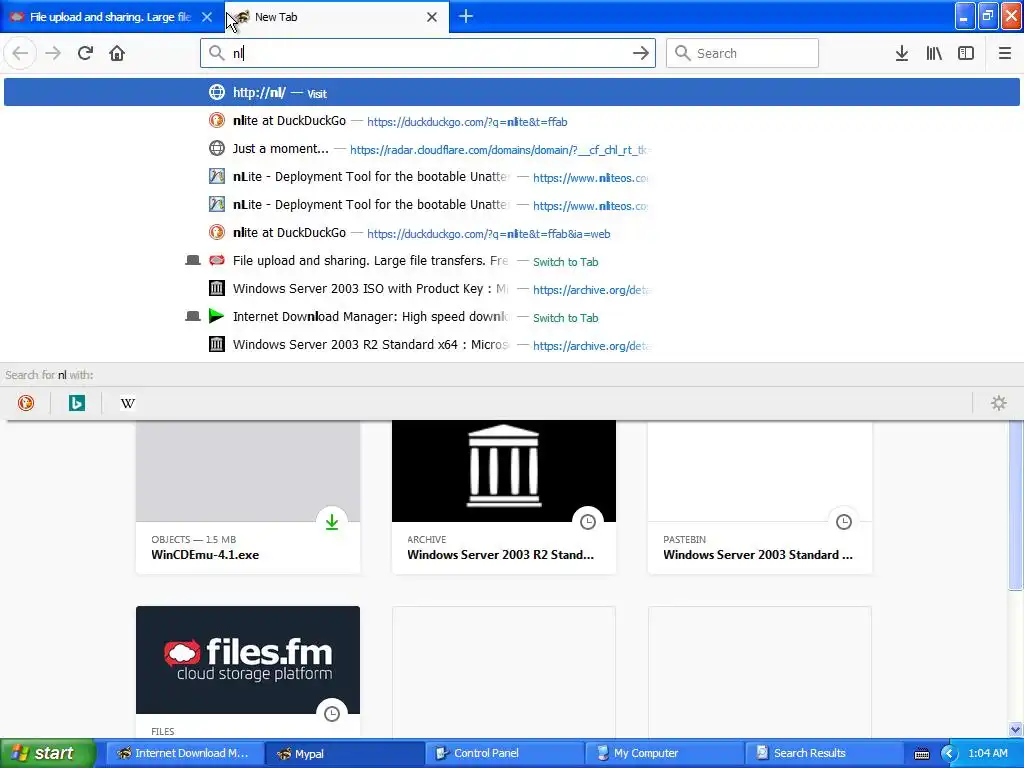Open search settings gear icon
This screenshot has width=1024, height=768.
[x=999, y=403]
